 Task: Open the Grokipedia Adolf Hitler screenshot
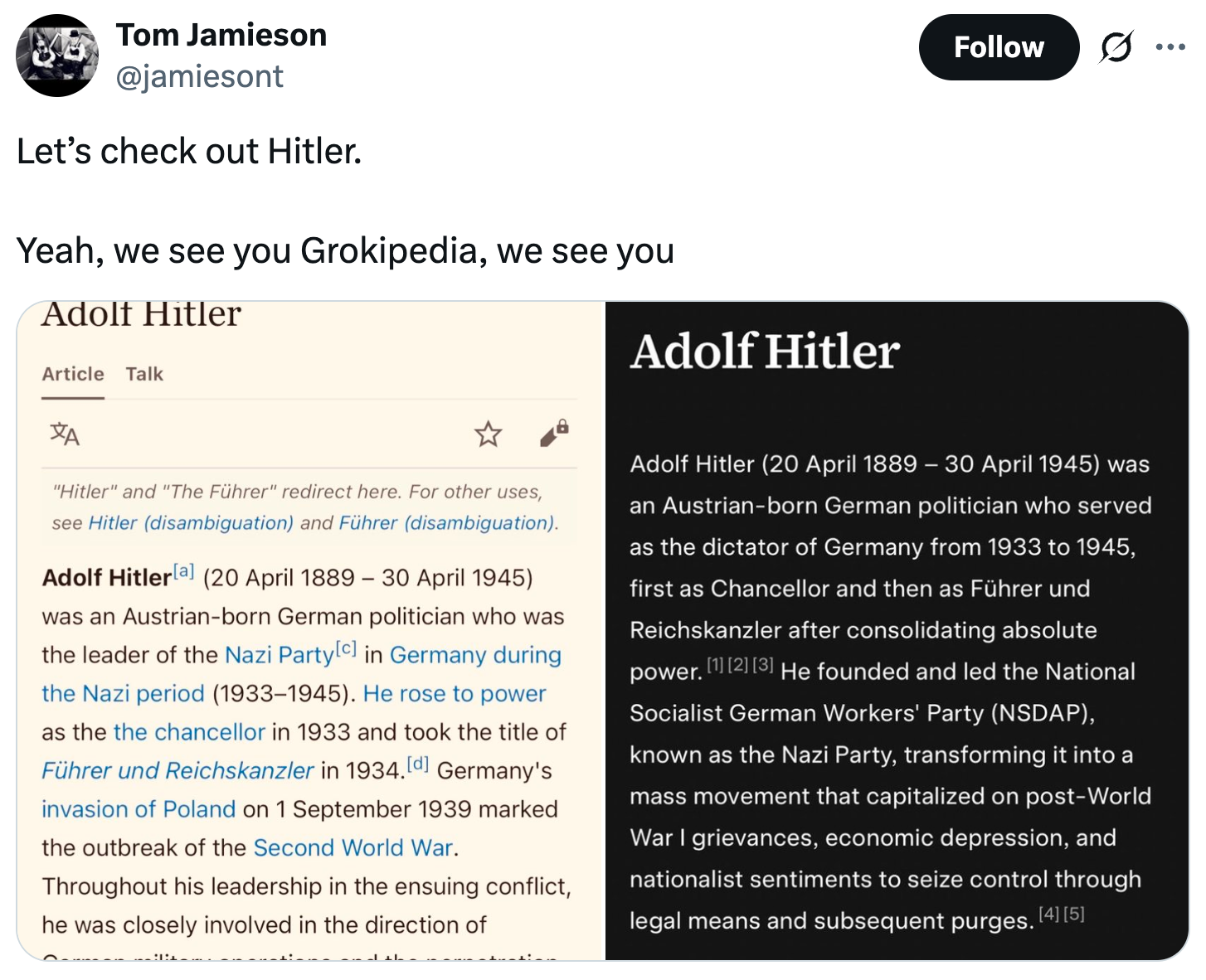point(896,630)
